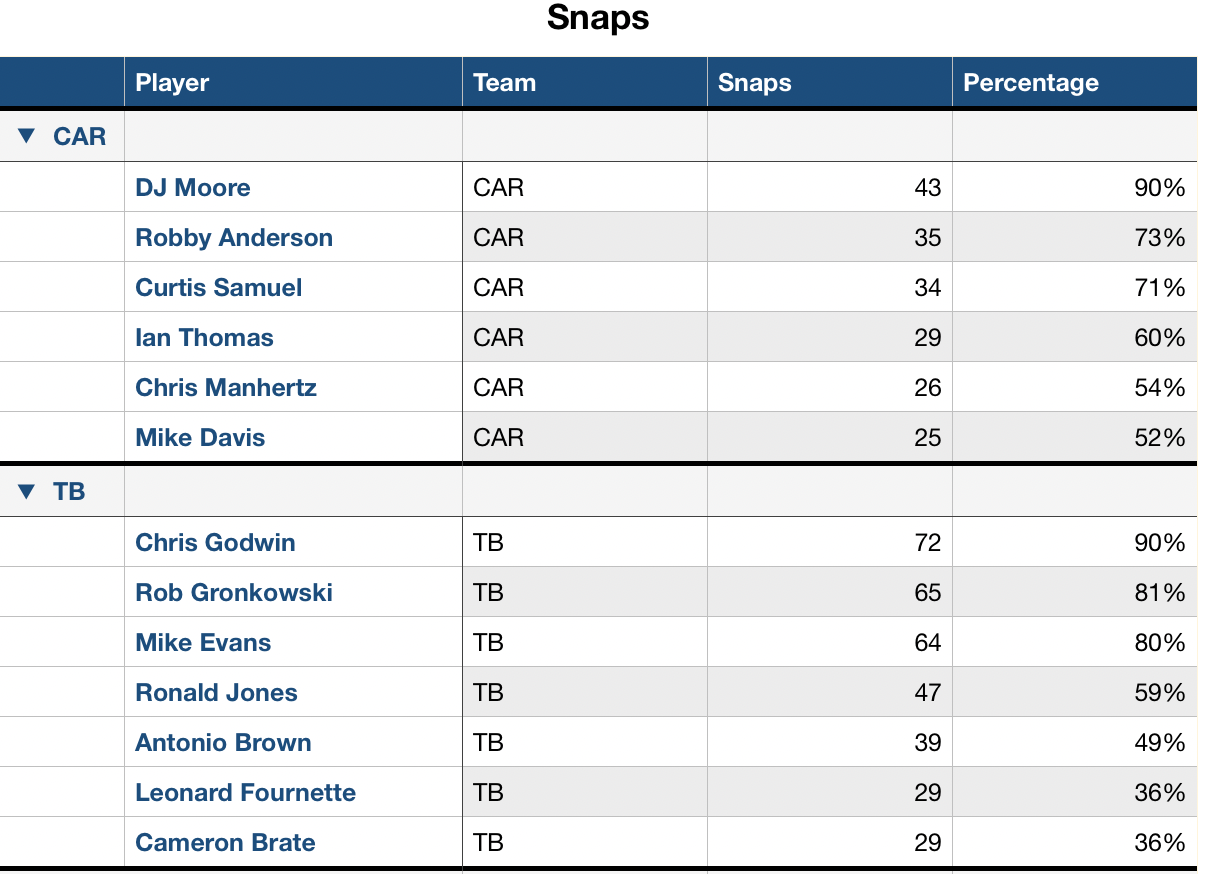1206x874 pixels.
Task: Select the DJ Moore player cell
Action: pos(193,187)
